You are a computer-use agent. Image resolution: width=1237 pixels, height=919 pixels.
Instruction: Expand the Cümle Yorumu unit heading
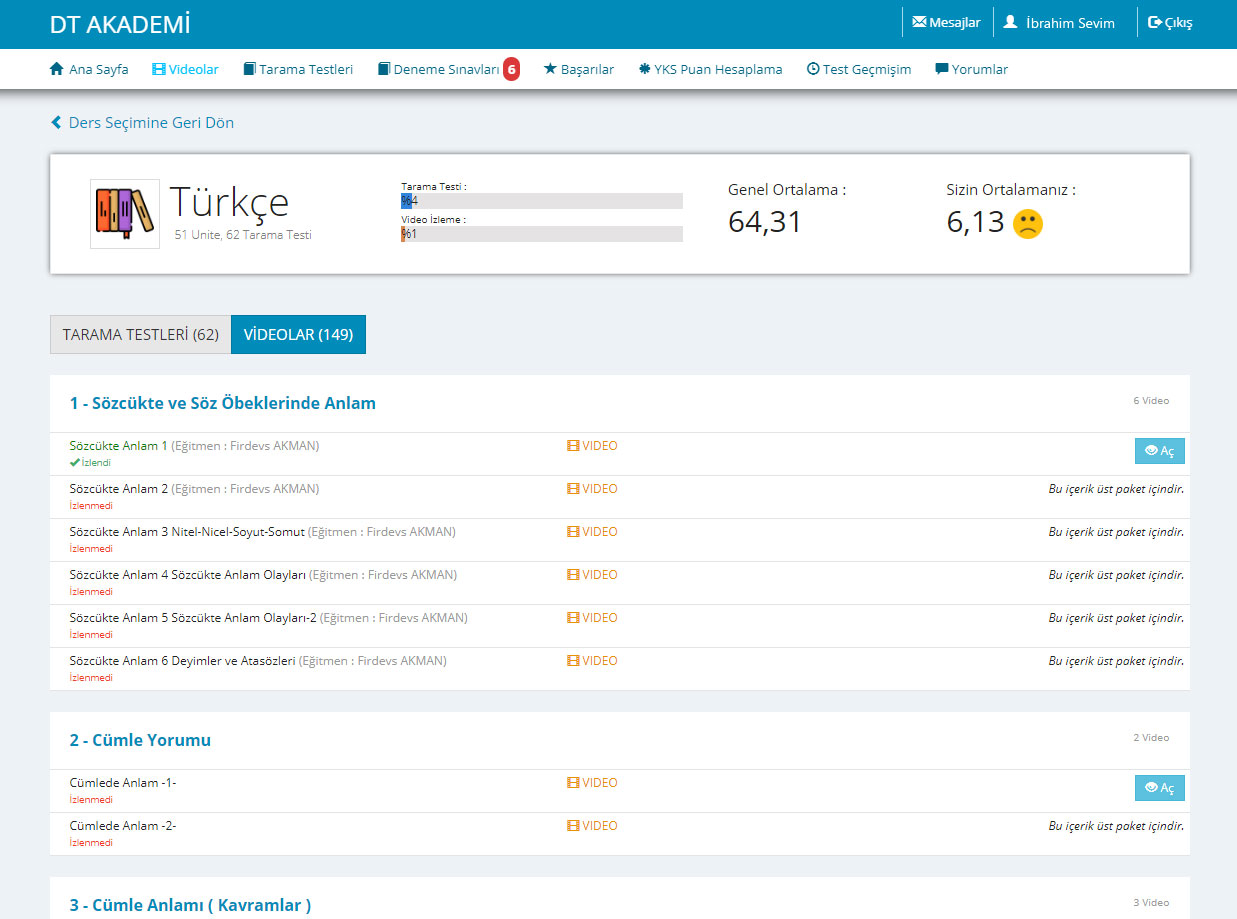(x=140, y=741)
